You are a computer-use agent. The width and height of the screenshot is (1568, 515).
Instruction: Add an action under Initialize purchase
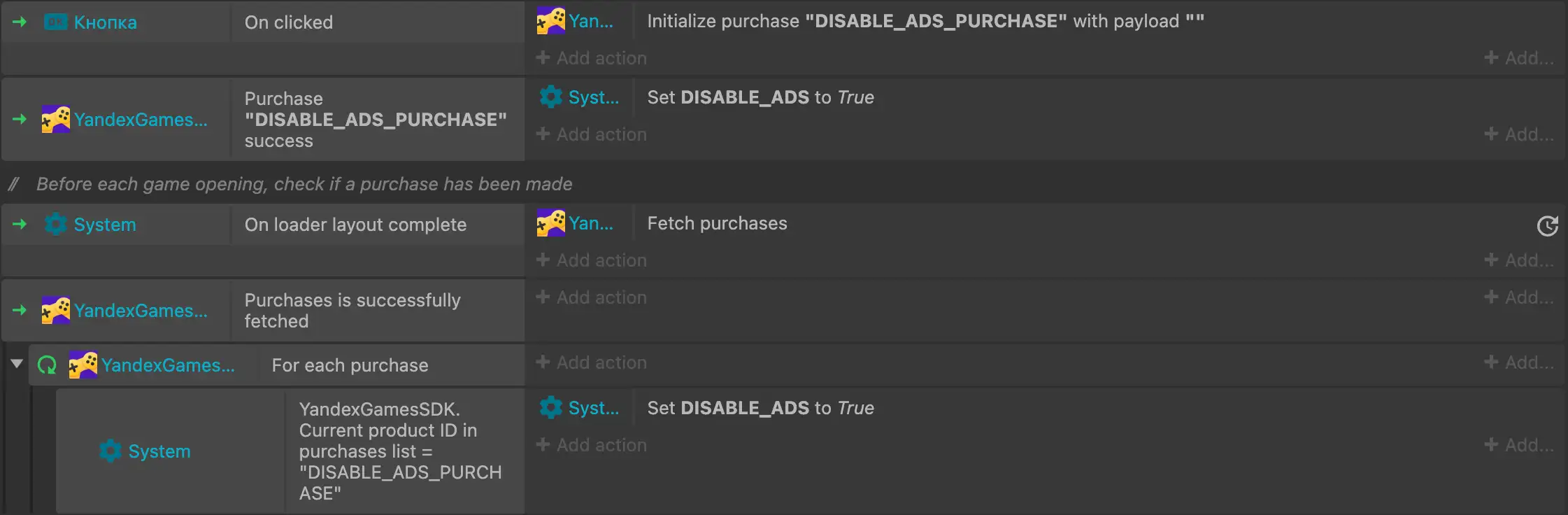[x=592, y=58]
